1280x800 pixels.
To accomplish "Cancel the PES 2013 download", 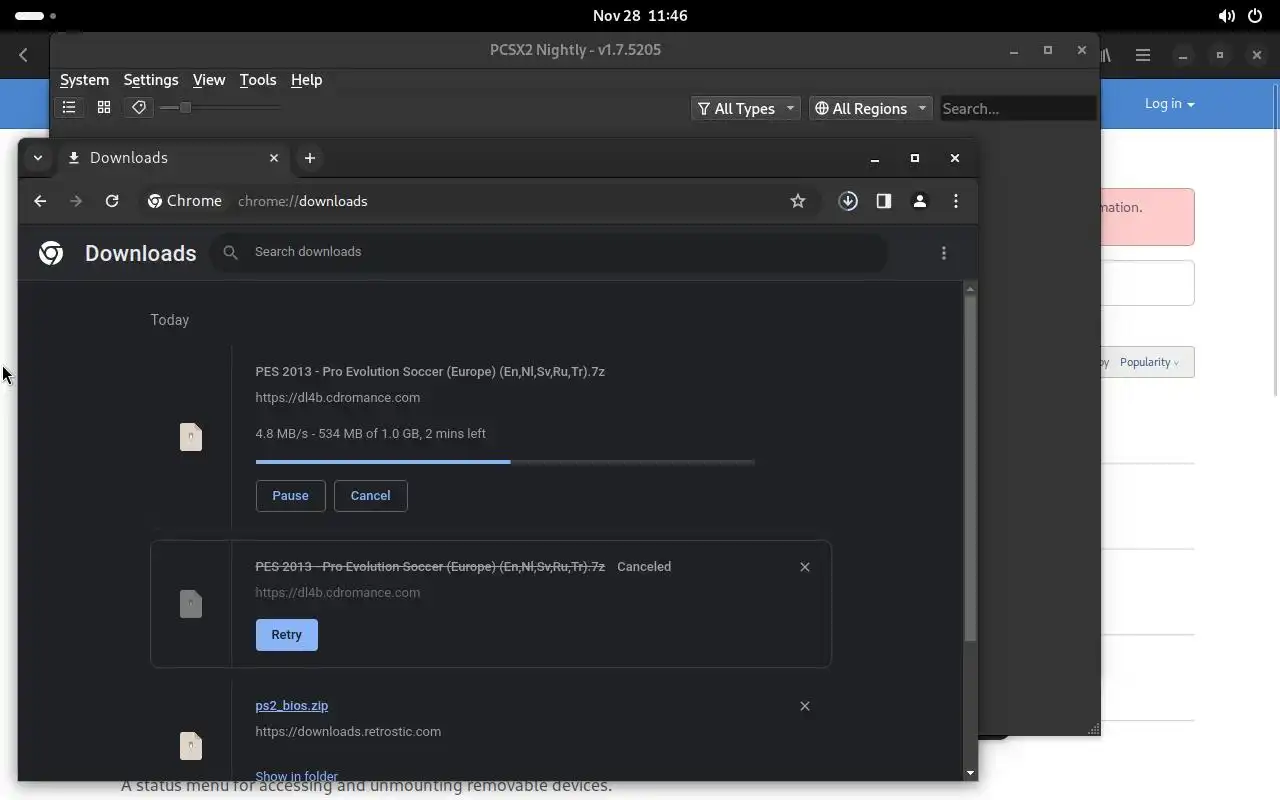I will click(x=370, y=496).
